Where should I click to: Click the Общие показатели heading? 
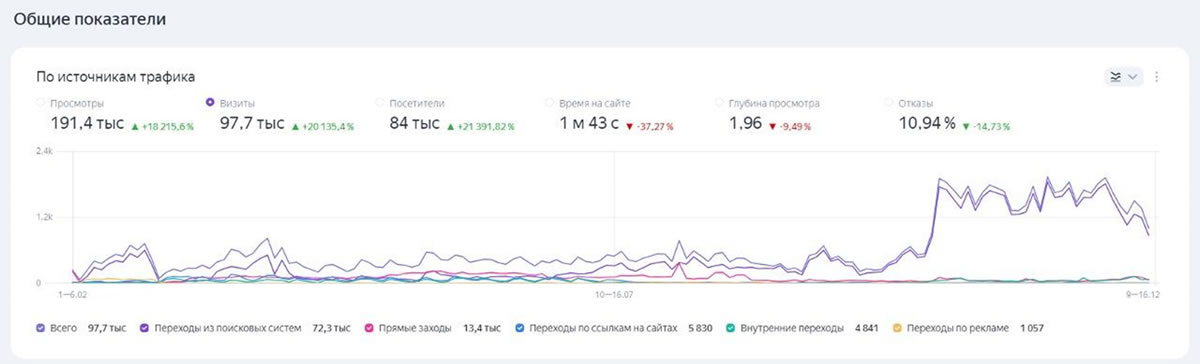[x=90, y=19]
